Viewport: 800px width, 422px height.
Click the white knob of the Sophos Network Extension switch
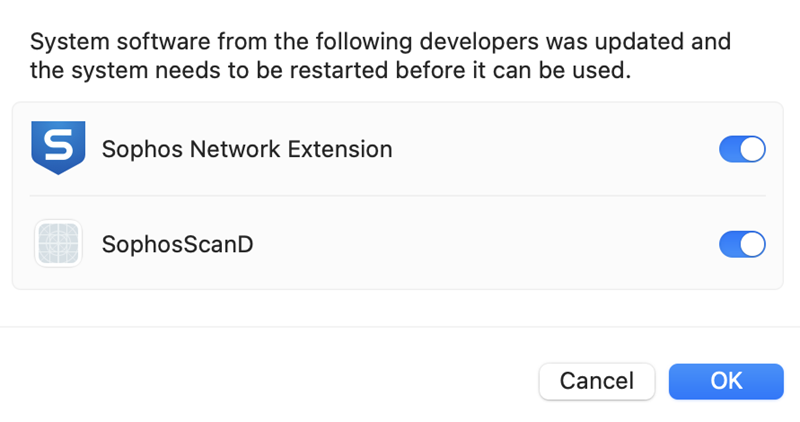pos(753,149)
